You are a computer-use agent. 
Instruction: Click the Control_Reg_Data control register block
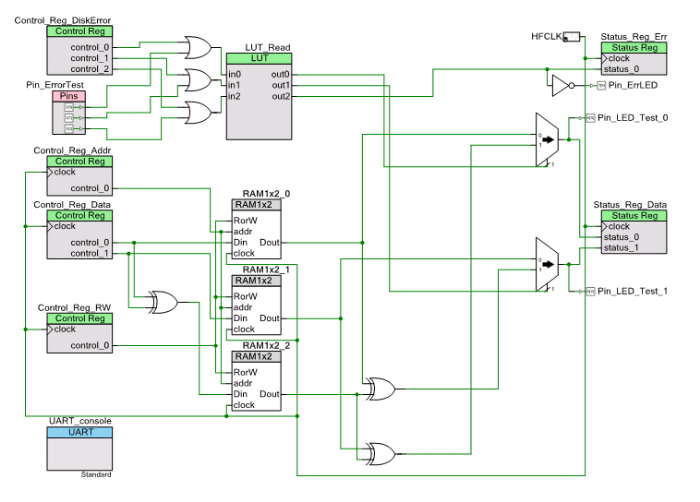[80, 234]
